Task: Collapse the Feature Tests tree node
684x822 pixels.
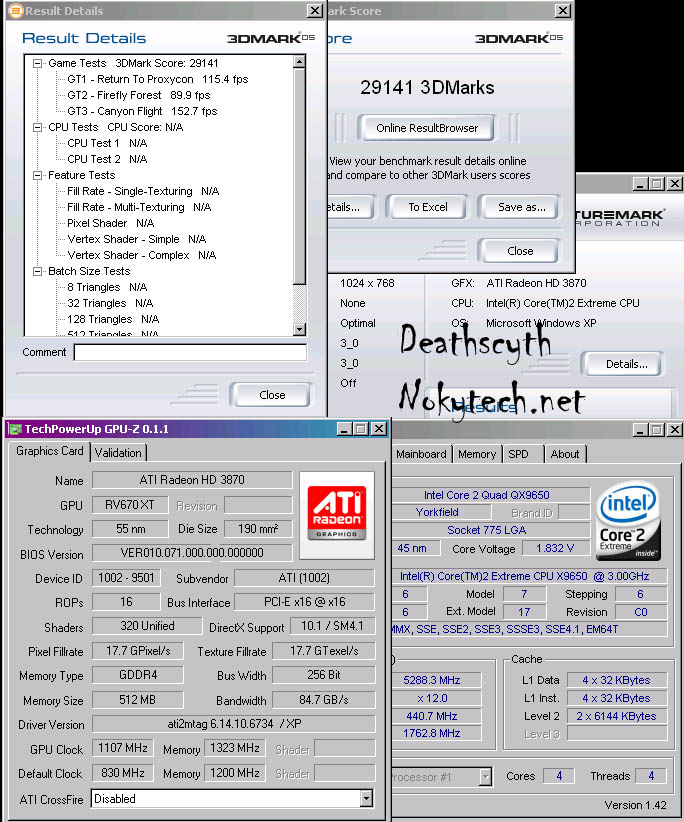Action: [x=37, y=176]
